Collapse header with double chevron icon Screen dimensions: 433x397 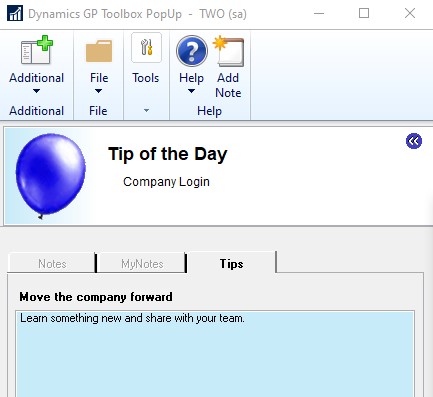(414, 141)
